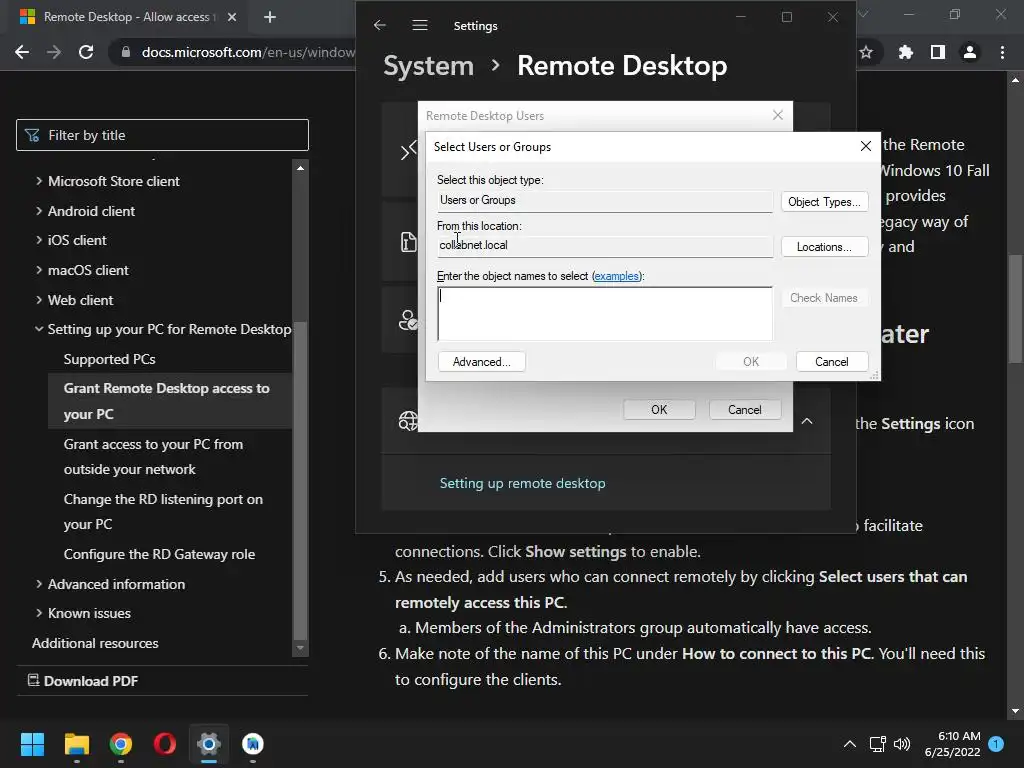Click the object names text box
The image size is (1024, 768).
(x=605, y=313)
